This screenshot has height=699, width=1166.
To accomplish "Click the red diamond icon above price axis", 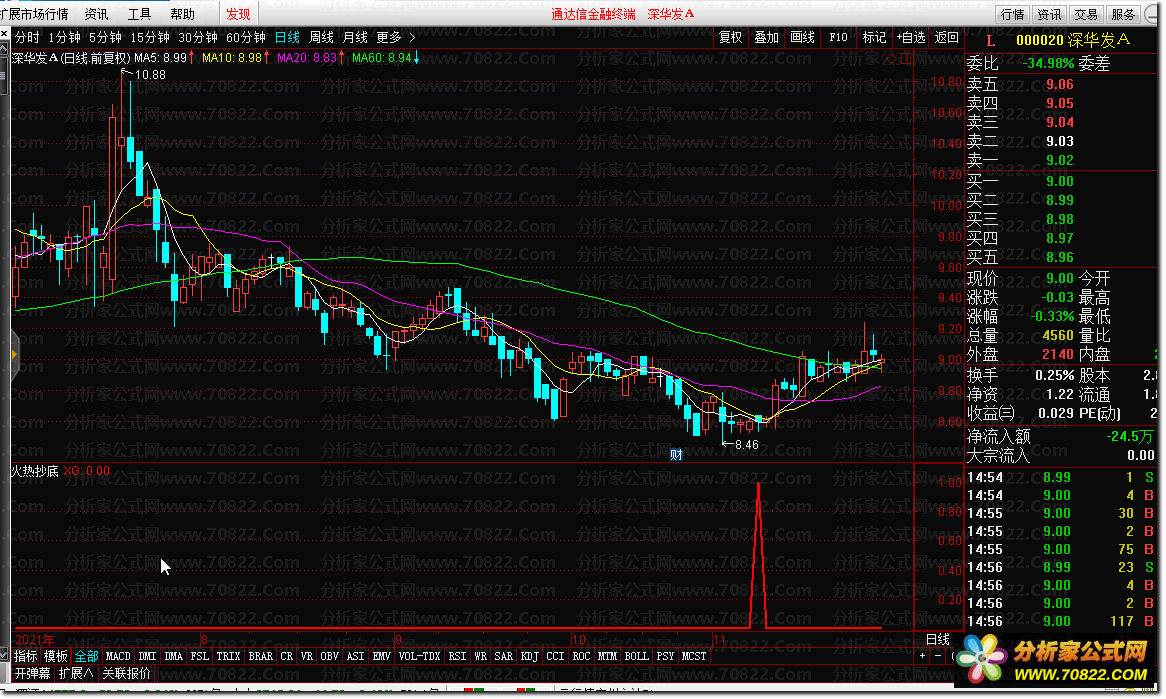I will click(x=891, y=58).
